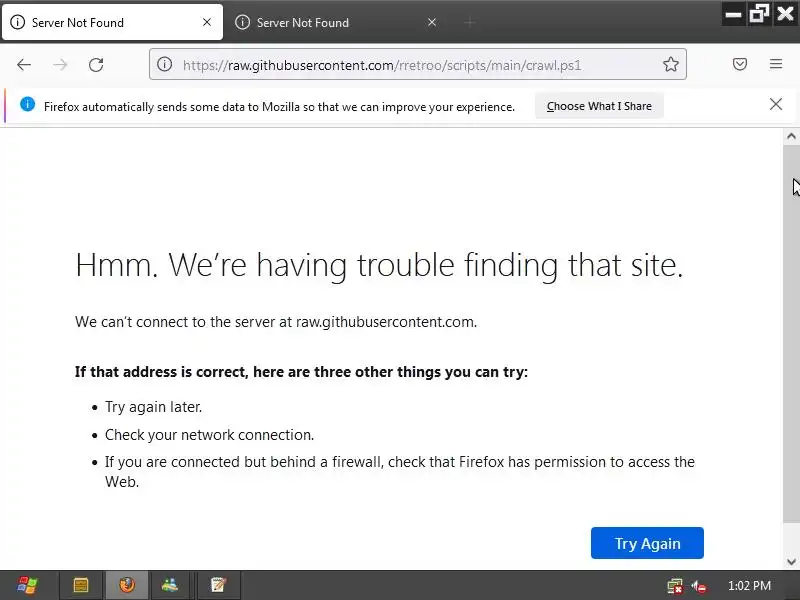
Task: Click the muted volume tray icon
Action: coord(699,586)
